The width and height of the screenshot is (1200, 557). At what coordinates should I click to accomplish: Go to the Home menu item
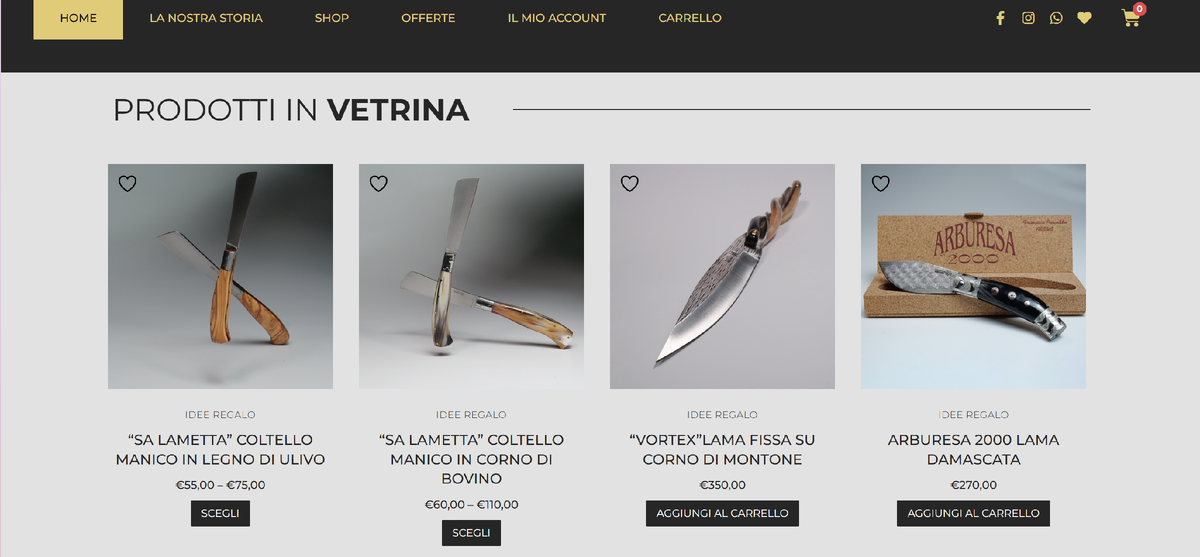pyautogui.click(x=78, y=18)
